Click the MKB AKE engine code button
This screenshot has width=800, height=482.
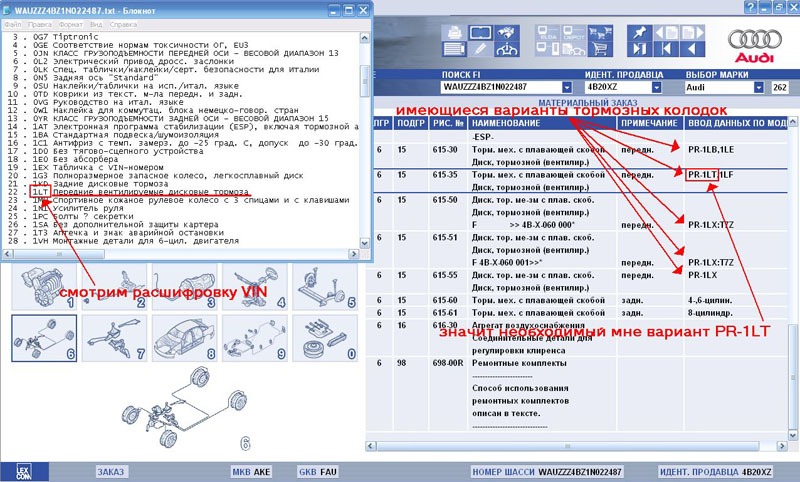[251, 470]
